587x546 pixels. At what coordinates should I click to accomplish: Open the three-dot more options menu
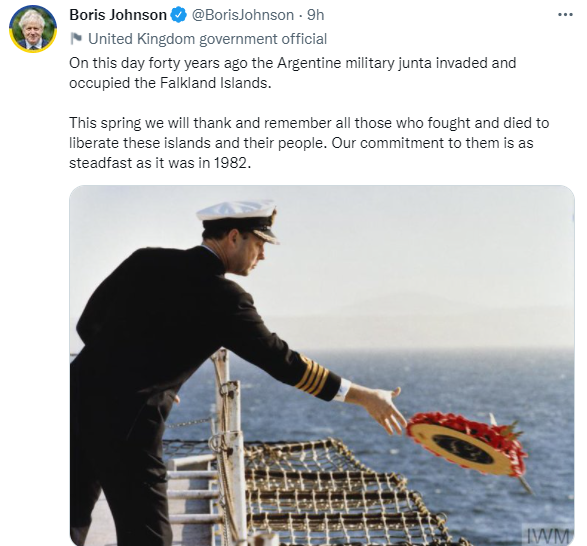565,15
